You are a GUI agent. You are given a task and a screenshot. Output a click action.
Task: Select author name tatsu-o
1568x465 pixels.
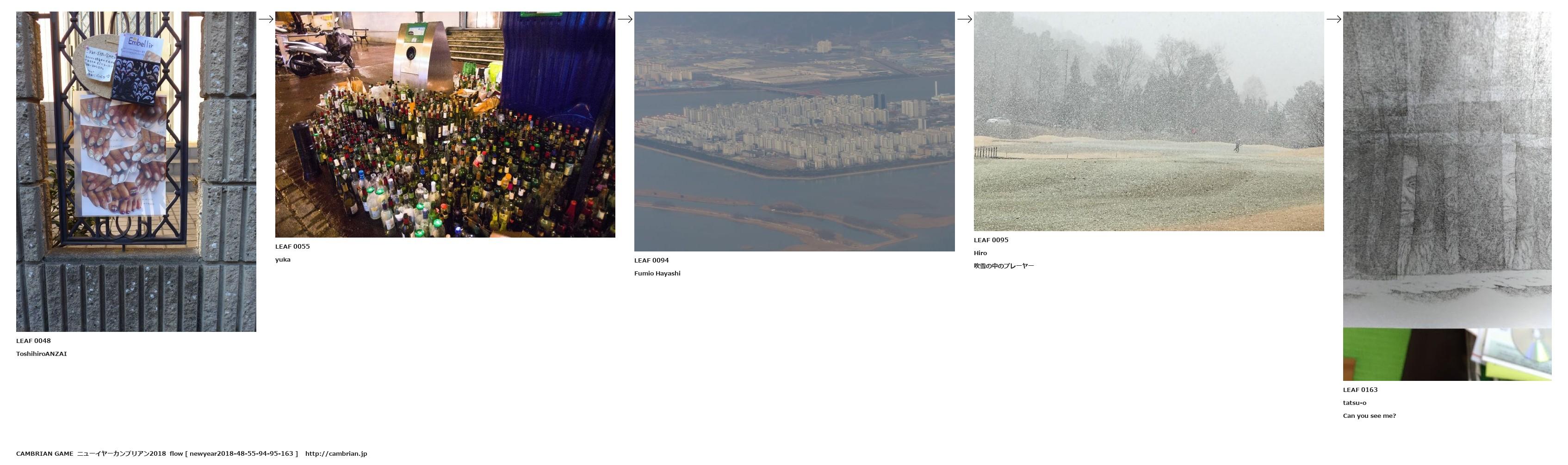click(1355, 403)
